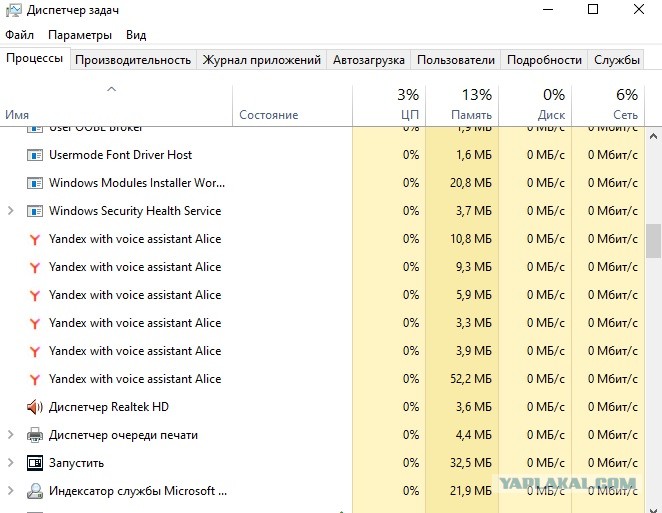Switch to the Автозагрузка tab
662x513 pixels.
369,60
